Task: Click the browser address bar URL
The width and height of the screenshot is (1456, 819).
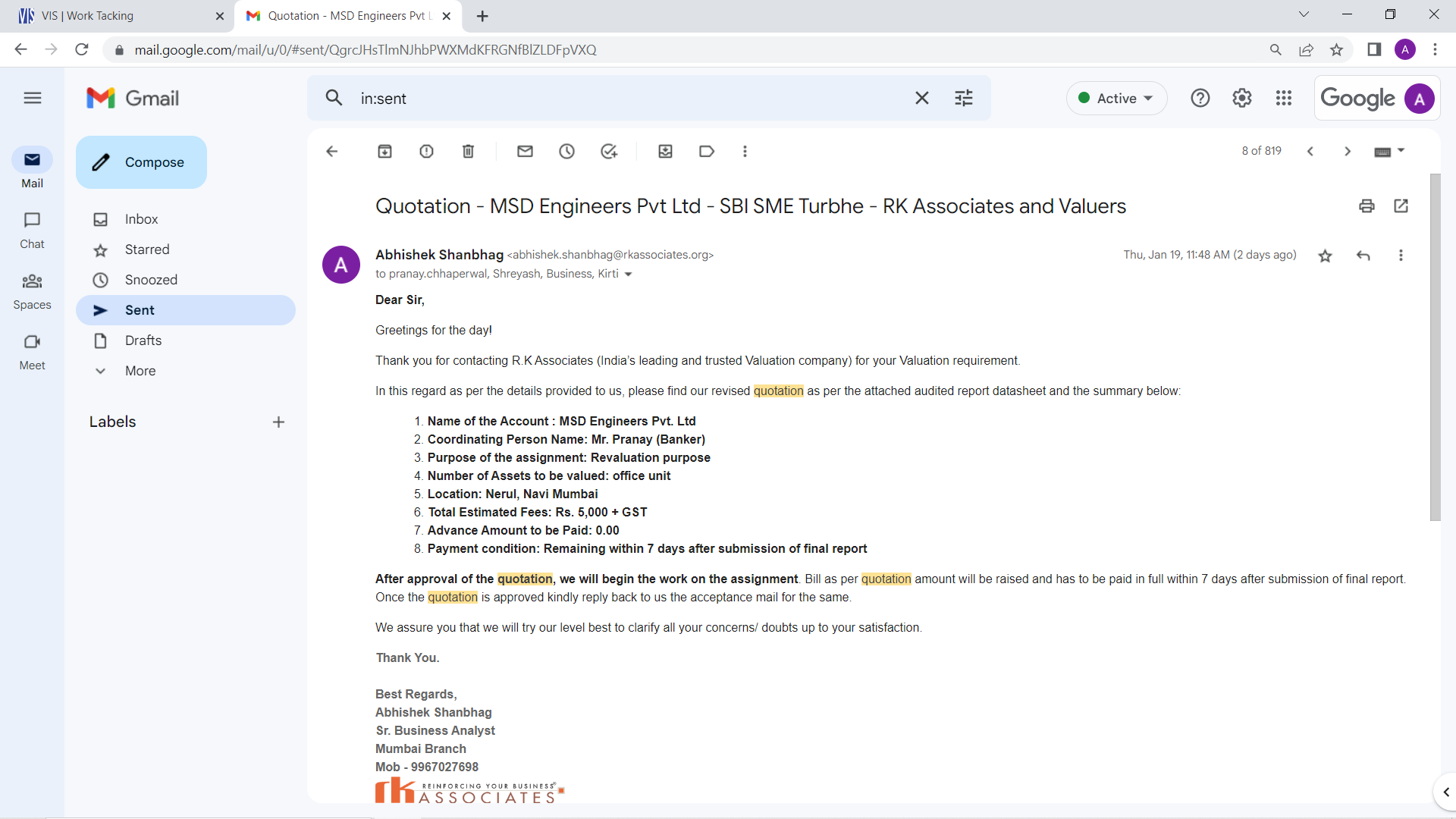Action: 366,50
